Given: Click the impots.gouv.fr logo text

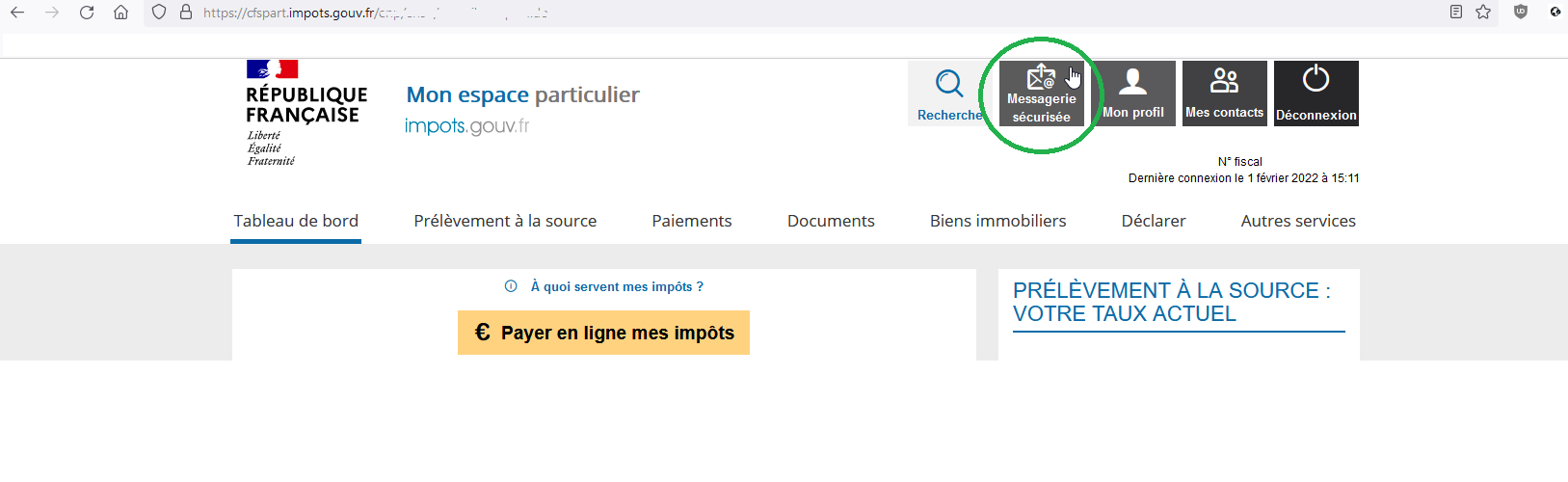Looking at the screenshot, I should tap(466, 126).
